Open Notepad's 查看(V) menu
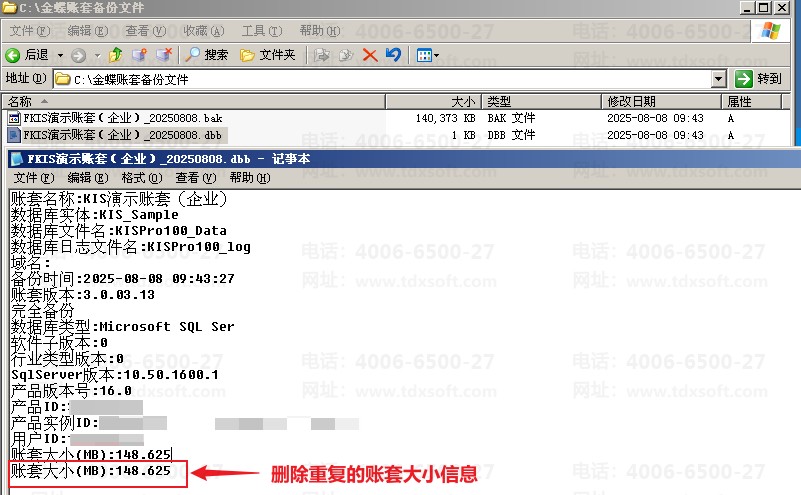801x495 pixels. [x=196, y=178]
